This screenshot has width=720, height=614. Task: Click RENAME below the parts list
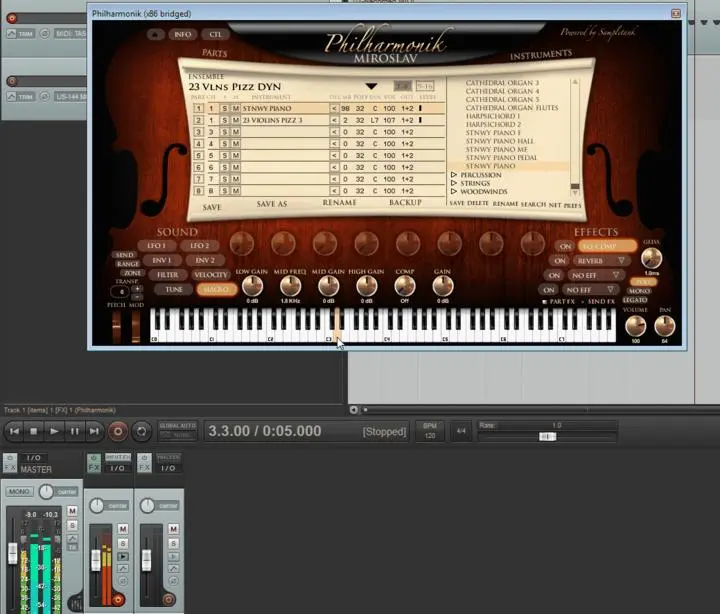point(339,203)
